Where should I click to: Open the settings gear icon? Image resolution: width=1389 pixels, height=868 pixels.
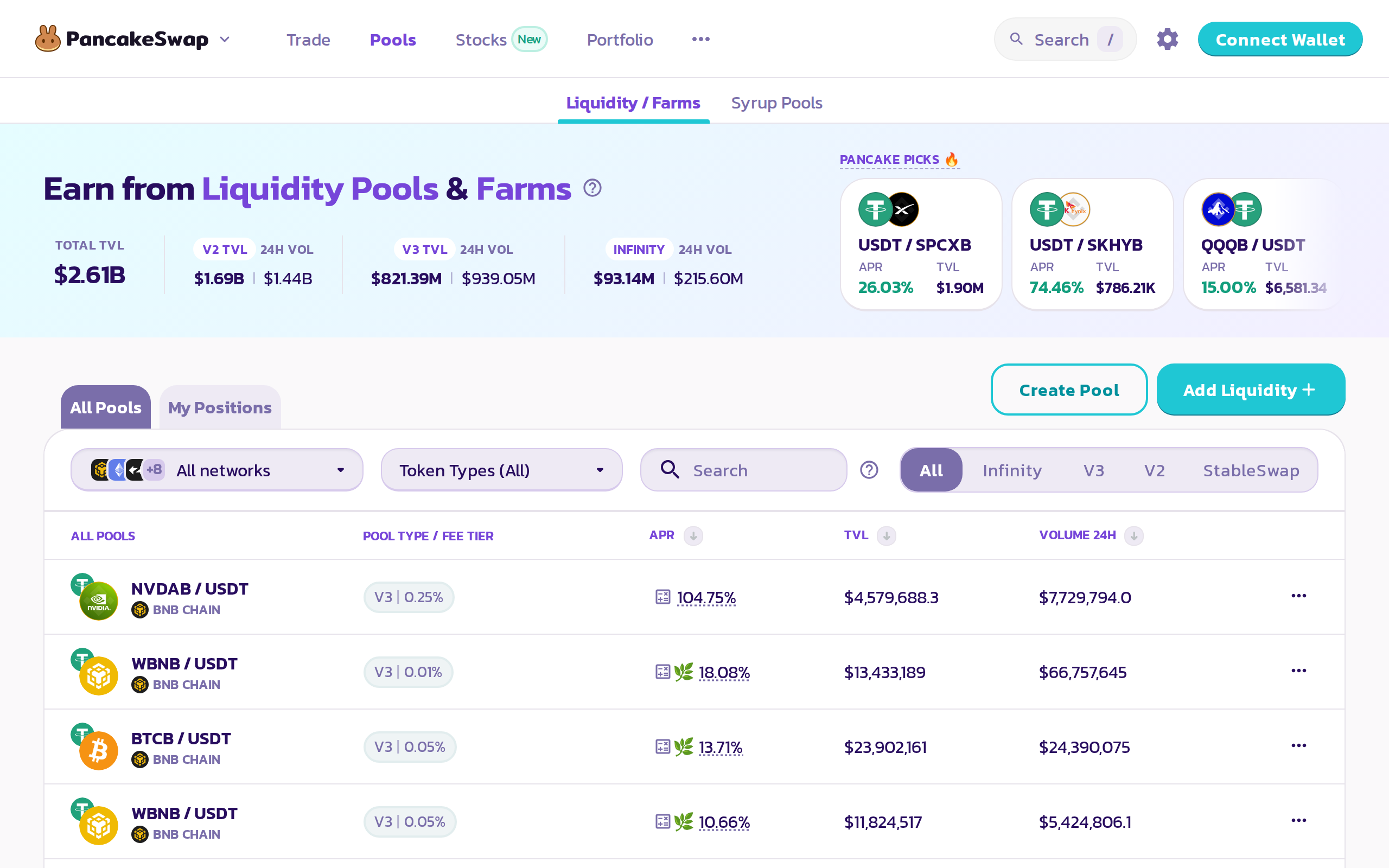[1167, 39]
